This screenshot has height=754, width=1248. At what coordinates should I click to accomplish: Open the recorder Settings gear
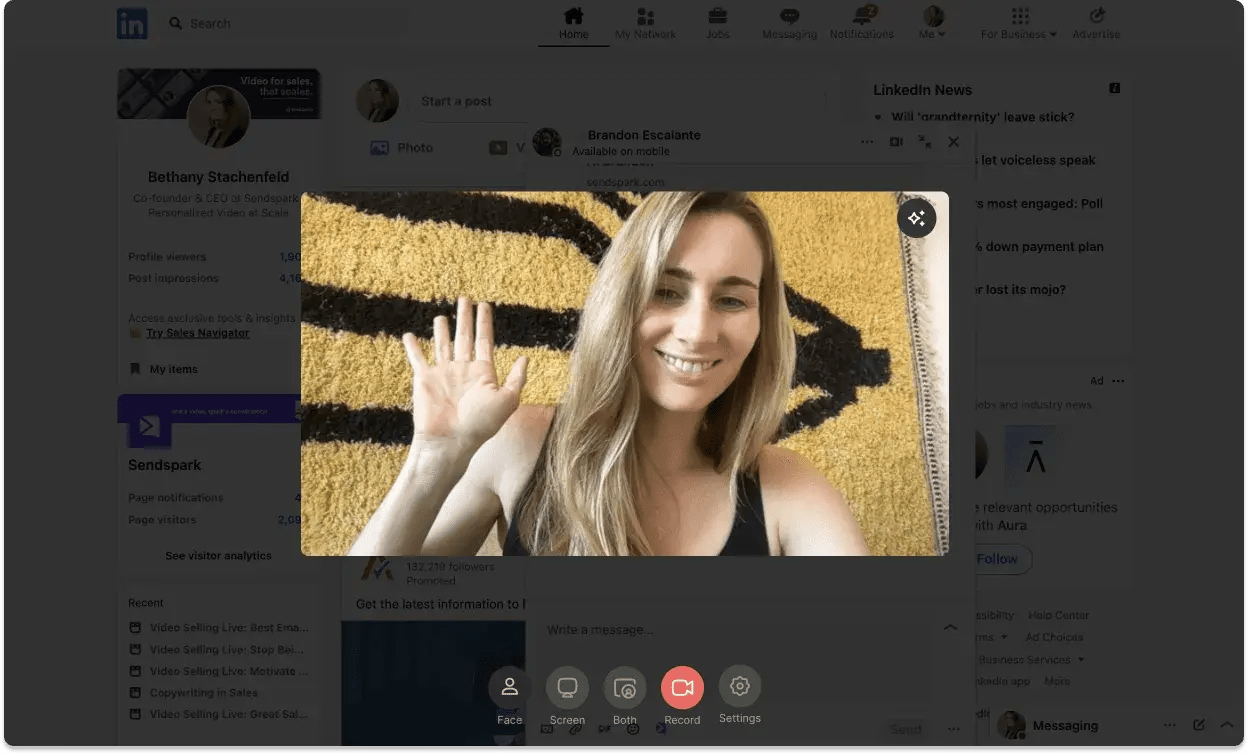pos(740,686)
